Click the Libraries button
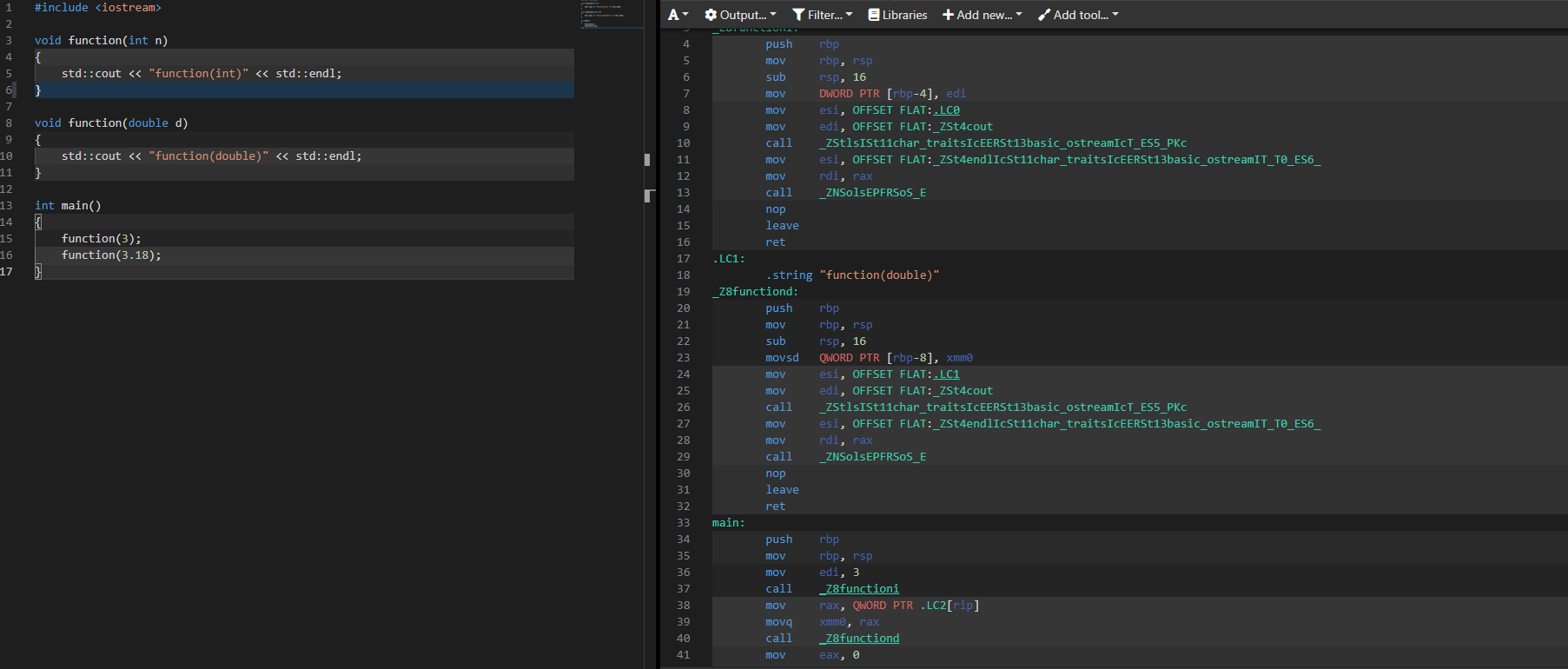 (897, 15)
